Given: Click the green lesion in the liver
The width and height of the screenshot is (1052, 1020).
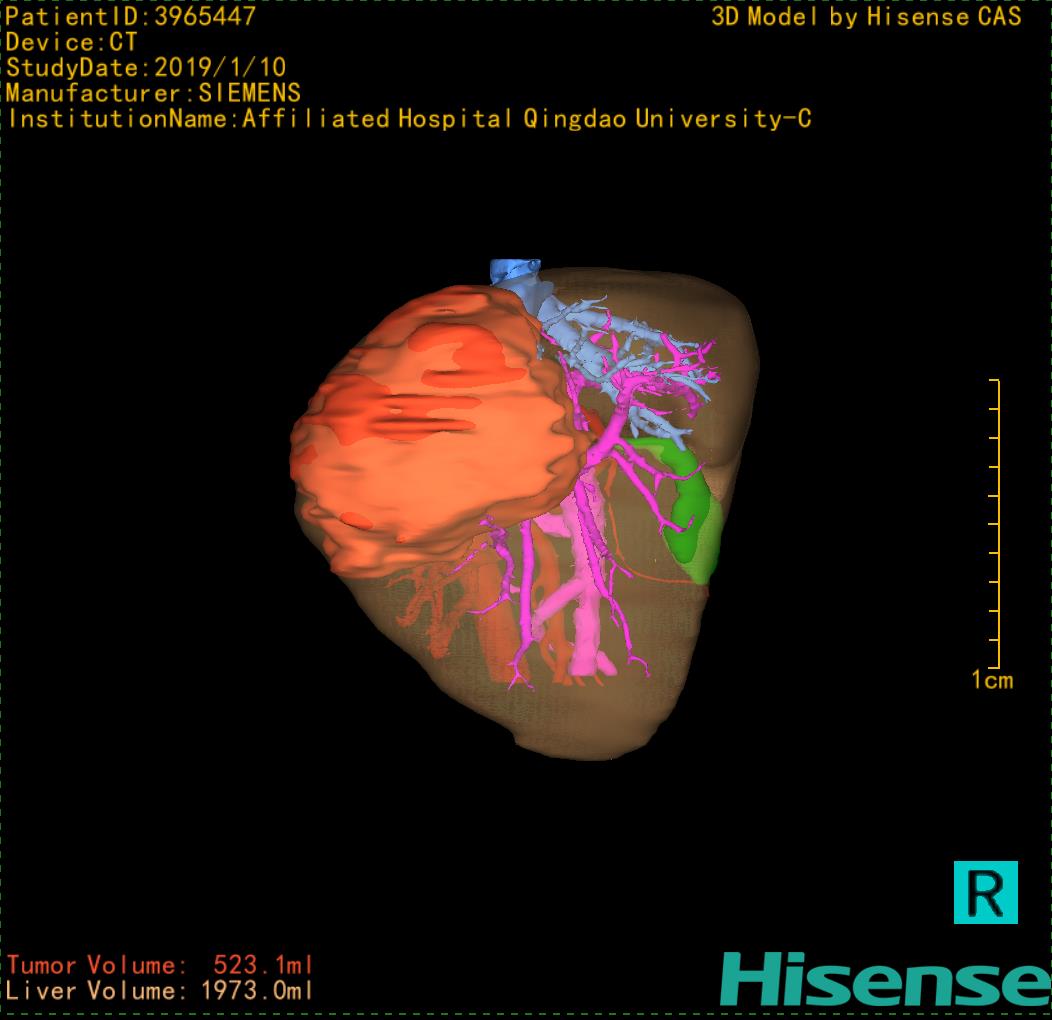Looking at the screenshot, I should click(690, 510).
